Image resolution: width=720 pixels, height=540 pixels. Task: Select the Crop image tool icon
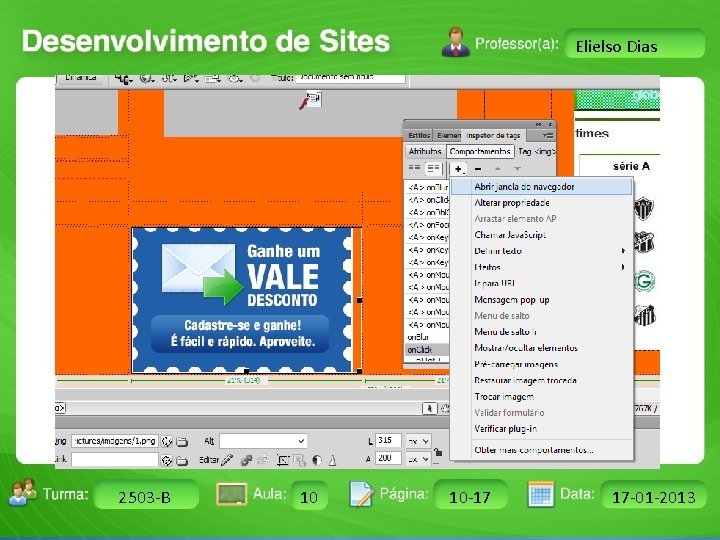[283, 460]
